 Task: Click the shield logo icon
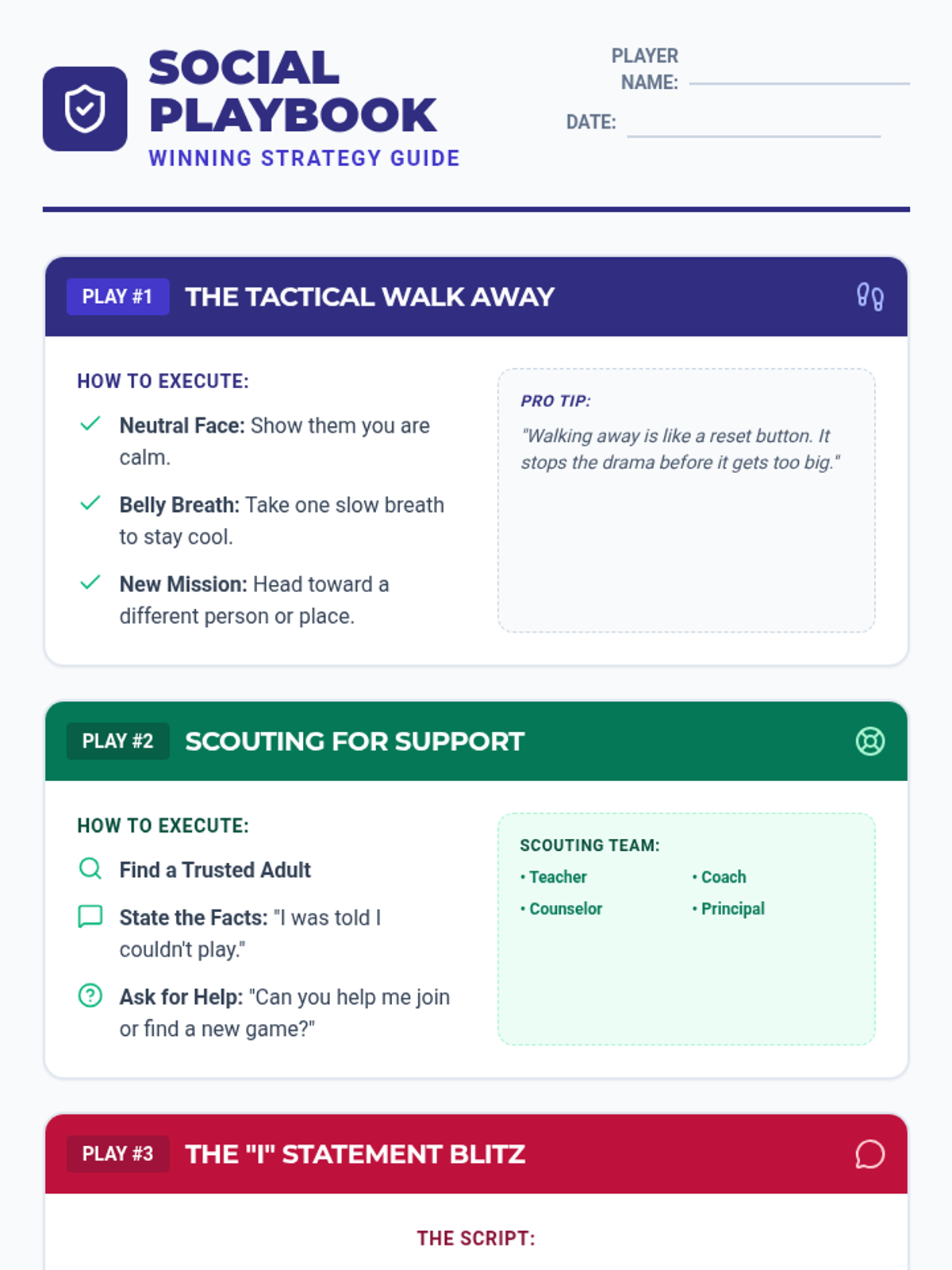[x=85, y=109]
